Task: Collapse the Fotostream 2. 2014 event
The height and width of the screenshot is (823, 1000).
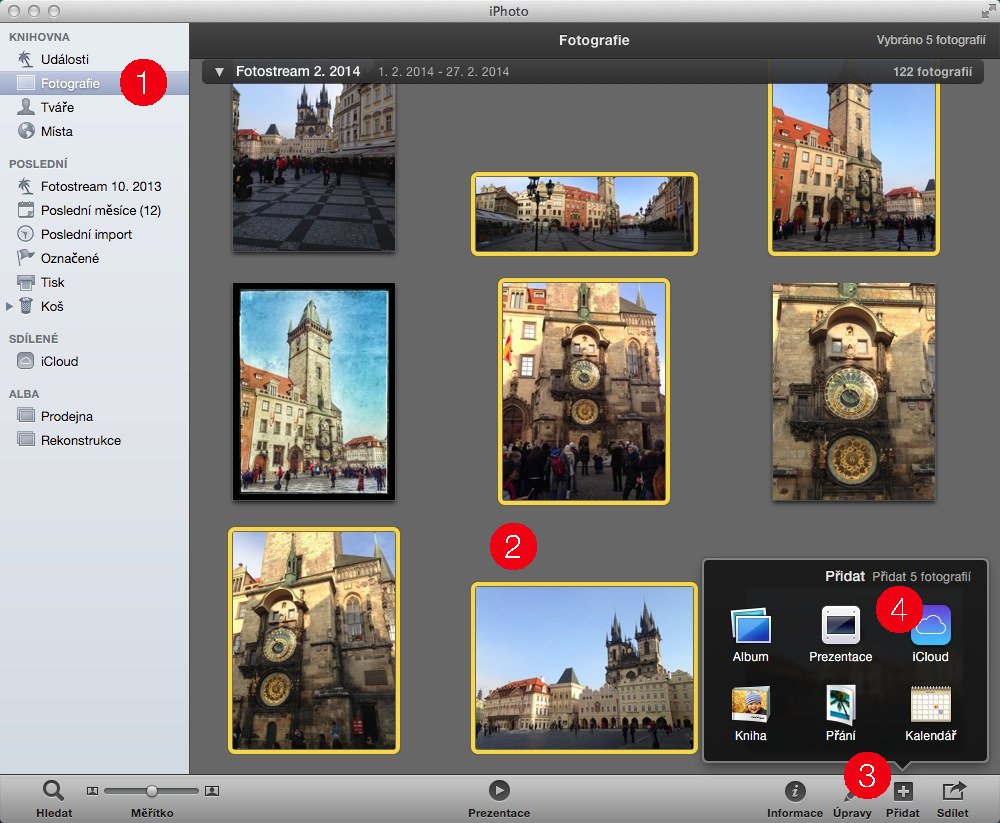Action: tap(219, 72)
